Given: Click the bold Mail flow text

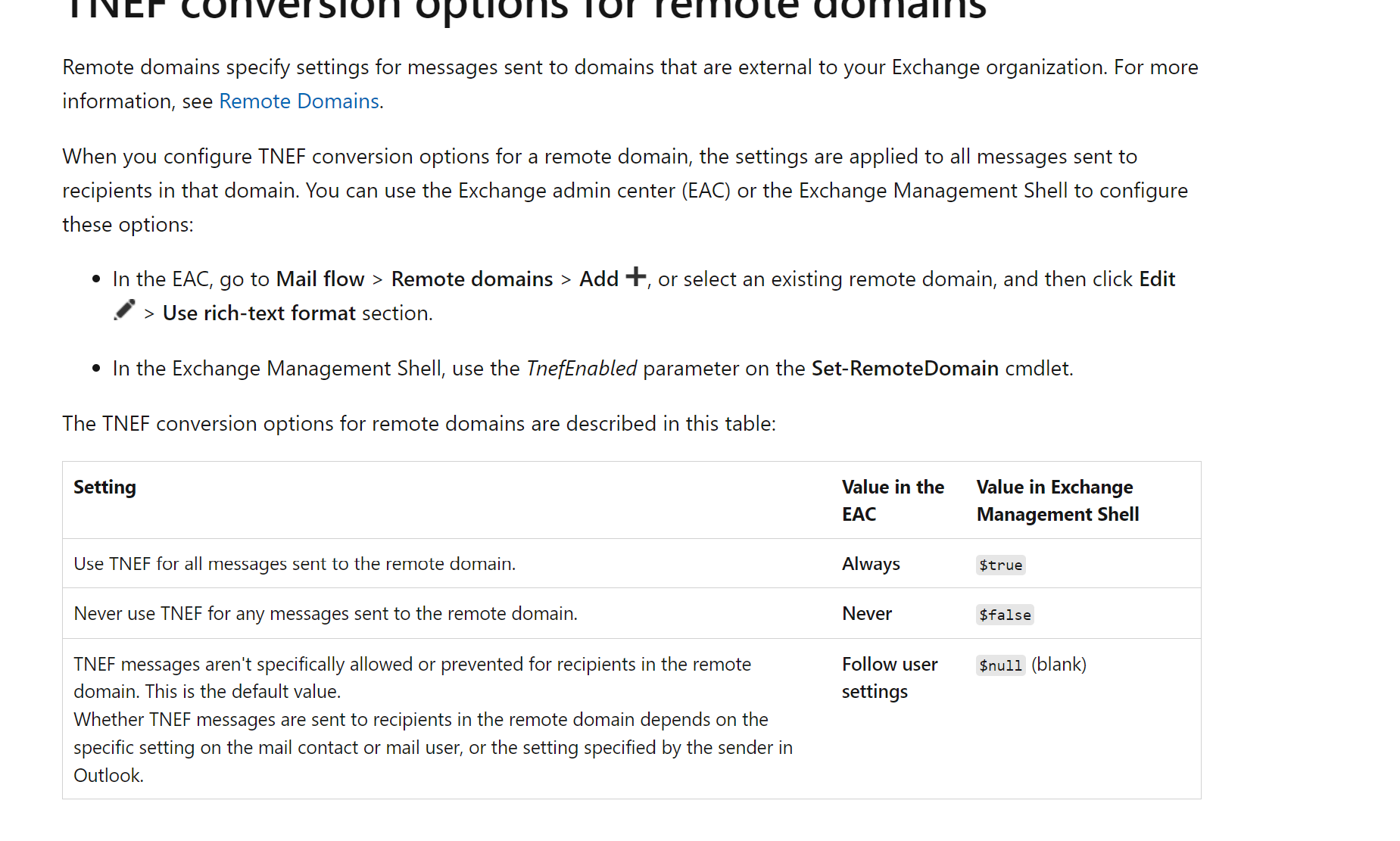Looking at the screenshot, I should 320,279.
